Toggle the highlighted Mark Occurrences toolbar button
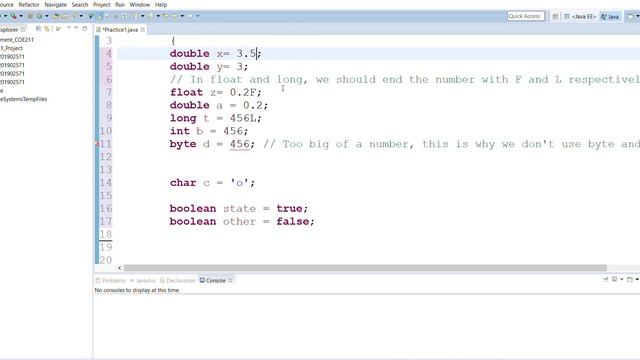This screenshot has width=640, height=360. tap(100, 16)
